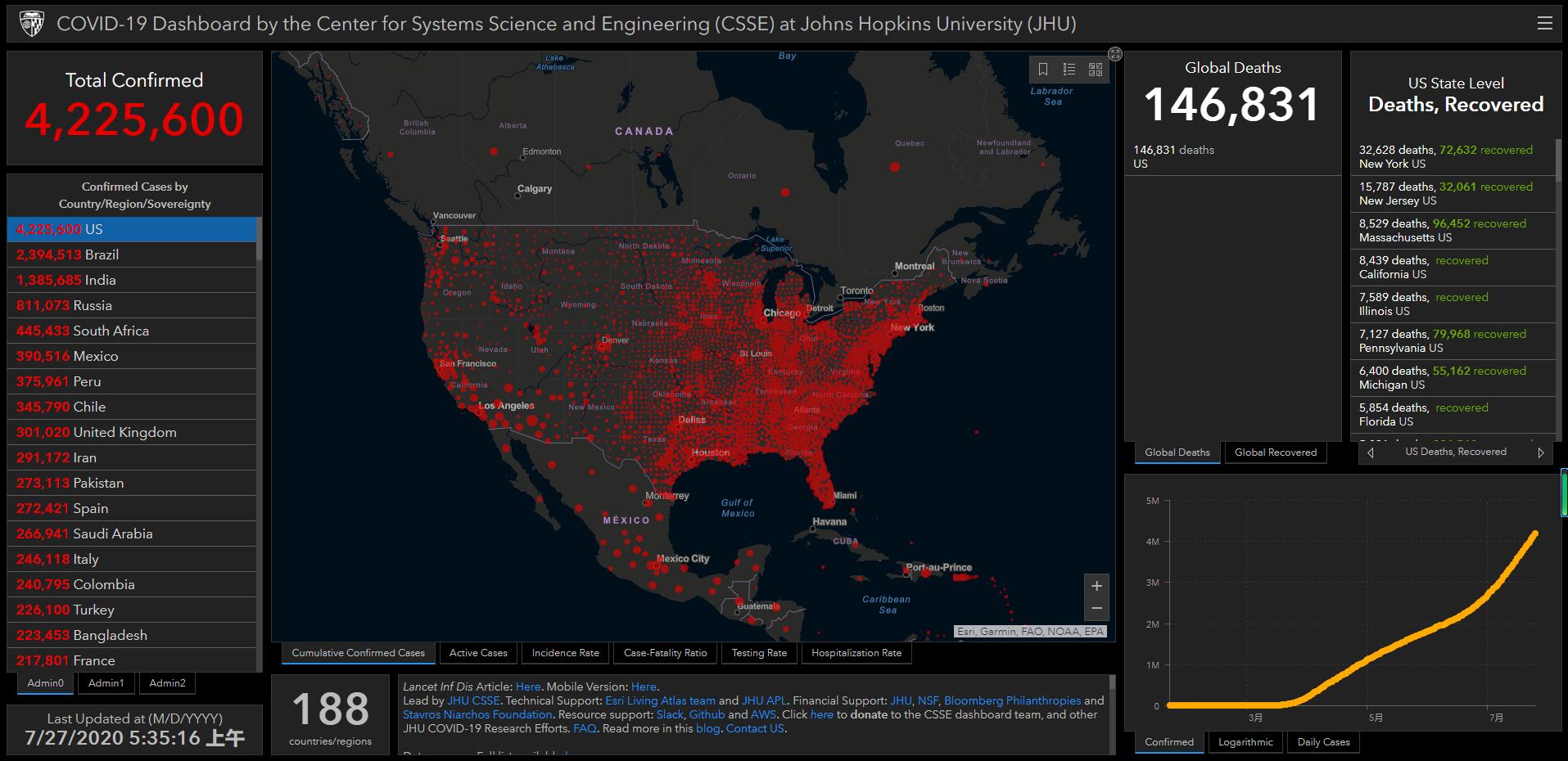The image size is (1568, 761).
Task: Select Pakistan in confirmed cases list
Action: click(132, 483)
